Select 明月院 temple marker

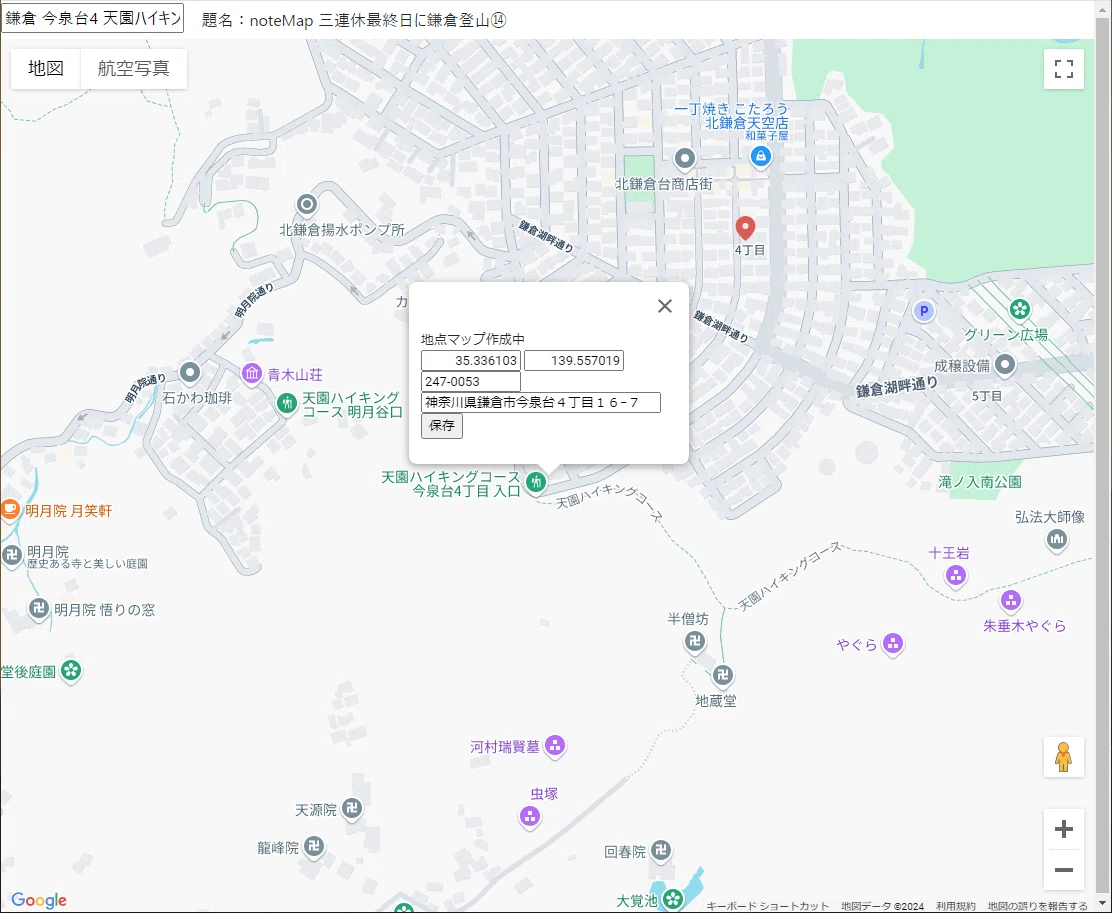11,555
